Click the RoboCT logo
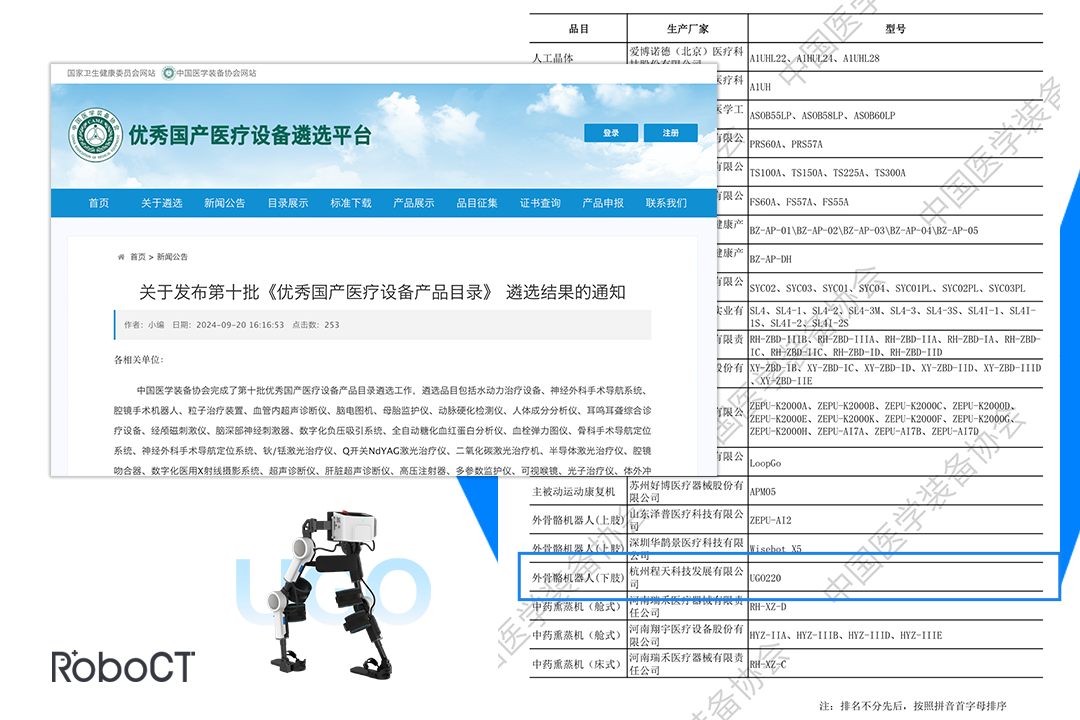The image size is (1080, 720). (x=123, y=666)
